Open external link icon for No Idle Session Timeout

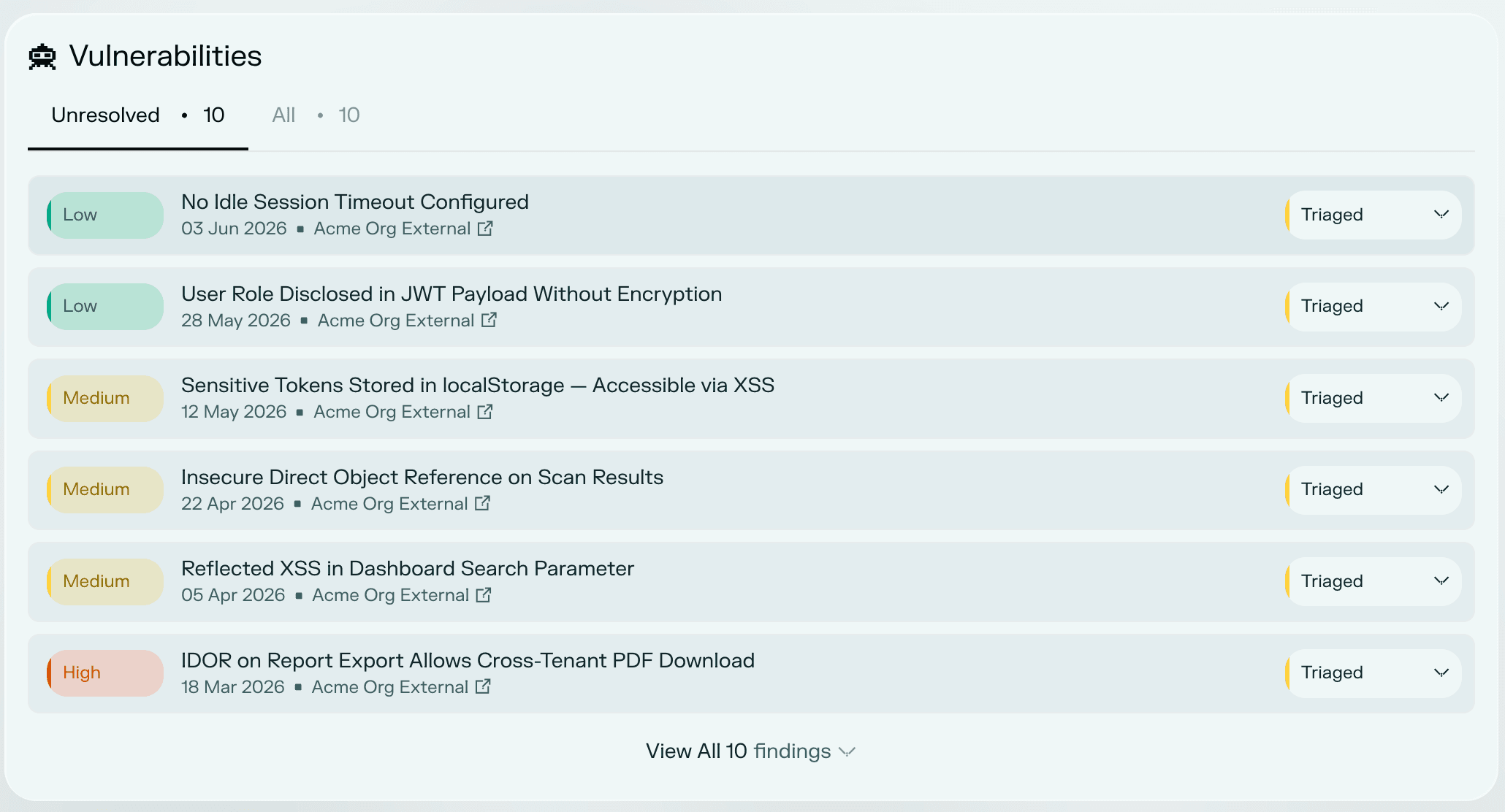[x=485, y=229]
